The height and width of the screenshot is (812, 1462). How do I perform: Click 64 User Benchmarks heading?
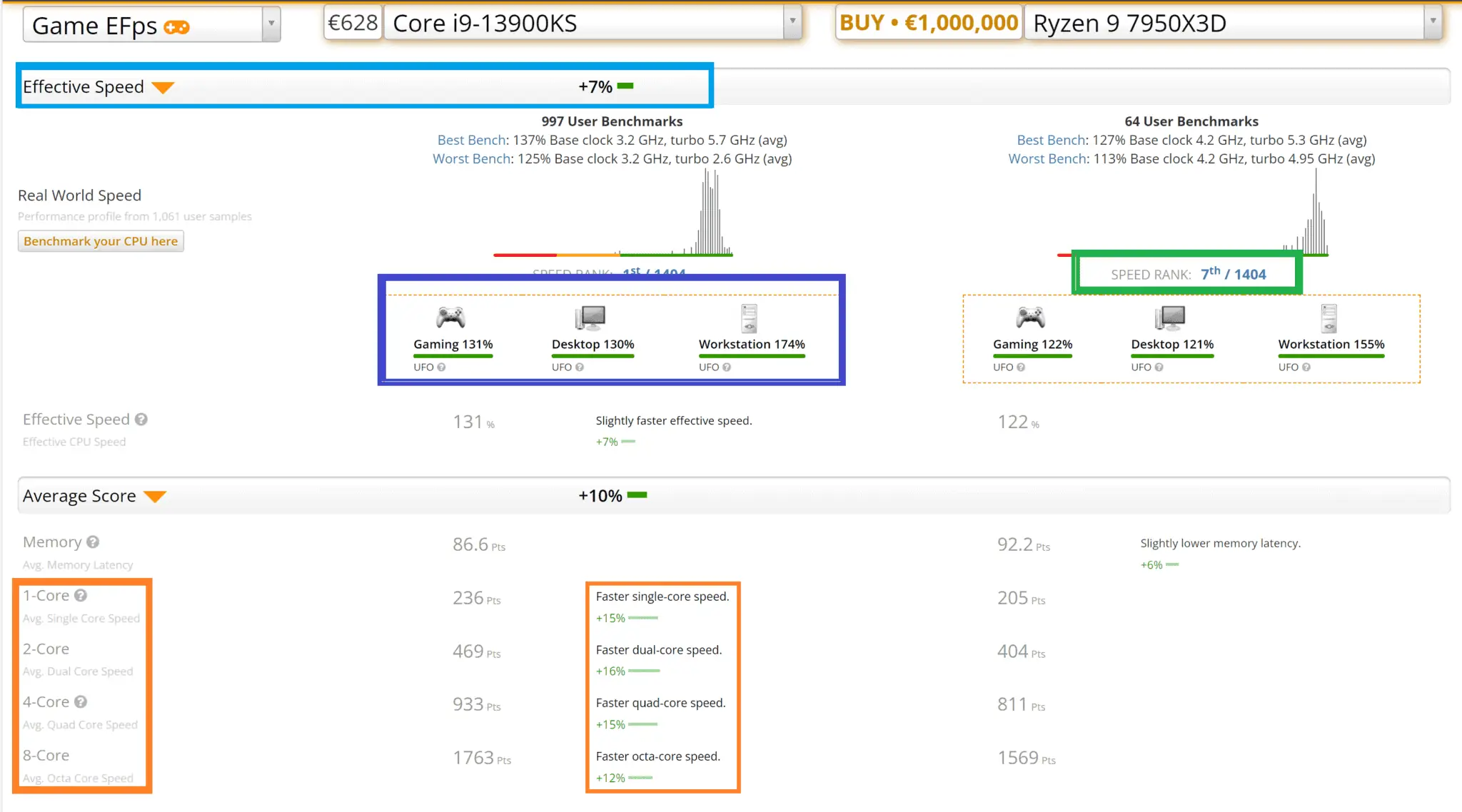1191,121
